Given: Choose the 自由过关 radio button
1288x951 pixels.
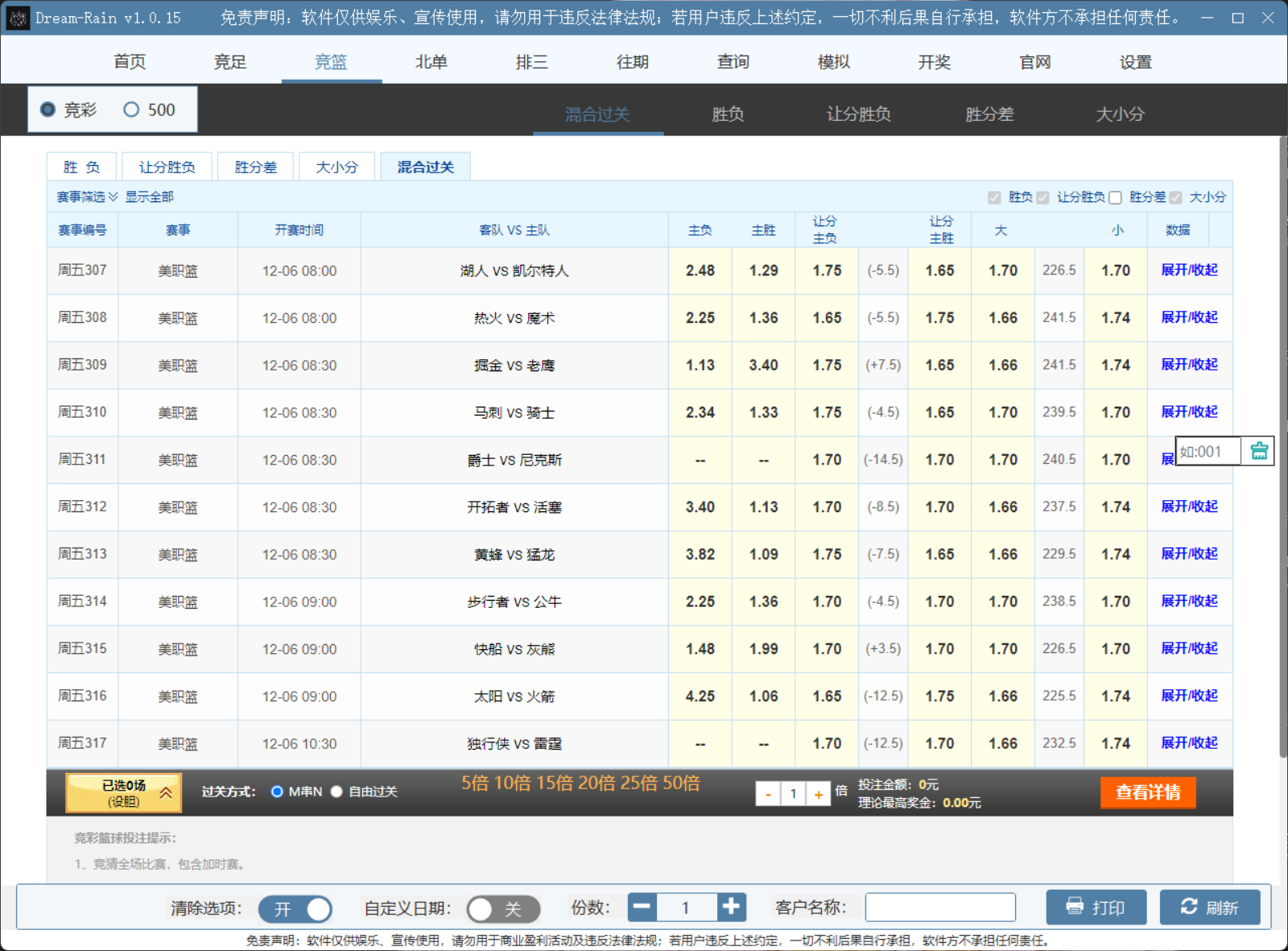Looking at the screenshot, I should click(x=336, y=792).
